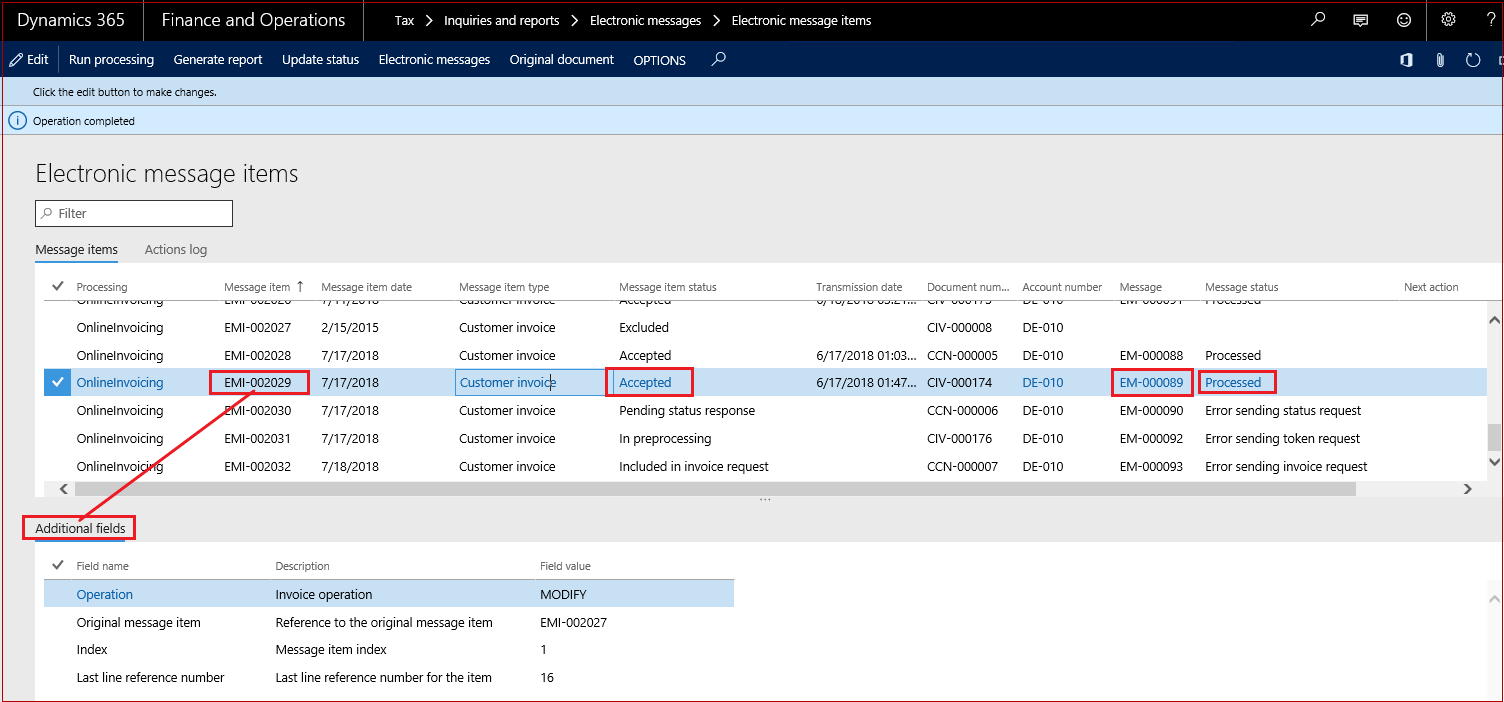Click the Transmission date column header
This screenshot has width=1504, height=702.
pyautogui.click(x=859, y=287)
